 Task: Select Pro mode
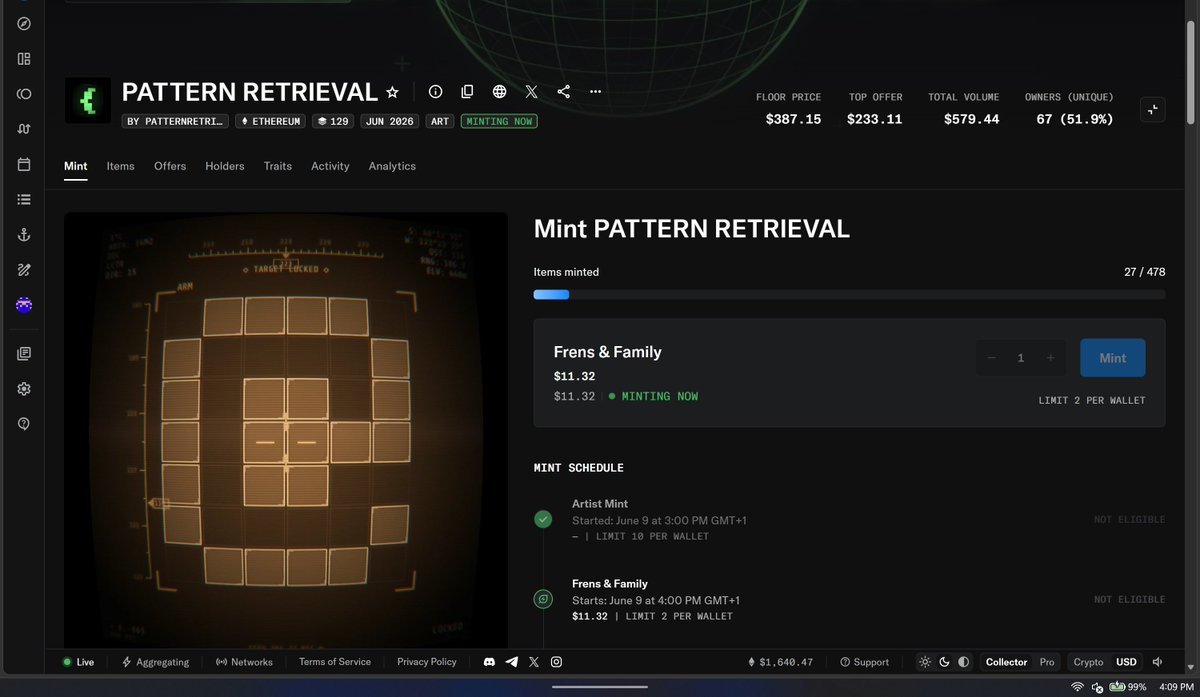[1046, 662]
